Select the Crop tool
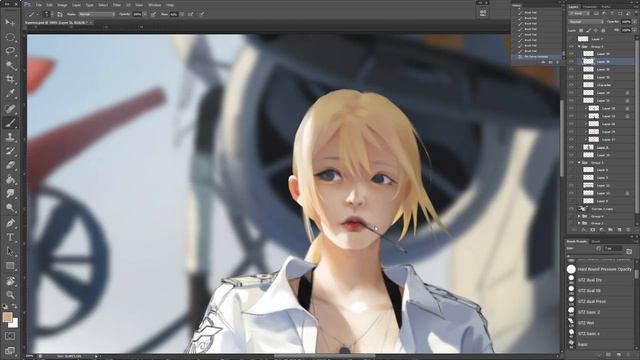This screenshot has height=360, width=640. 10,79
